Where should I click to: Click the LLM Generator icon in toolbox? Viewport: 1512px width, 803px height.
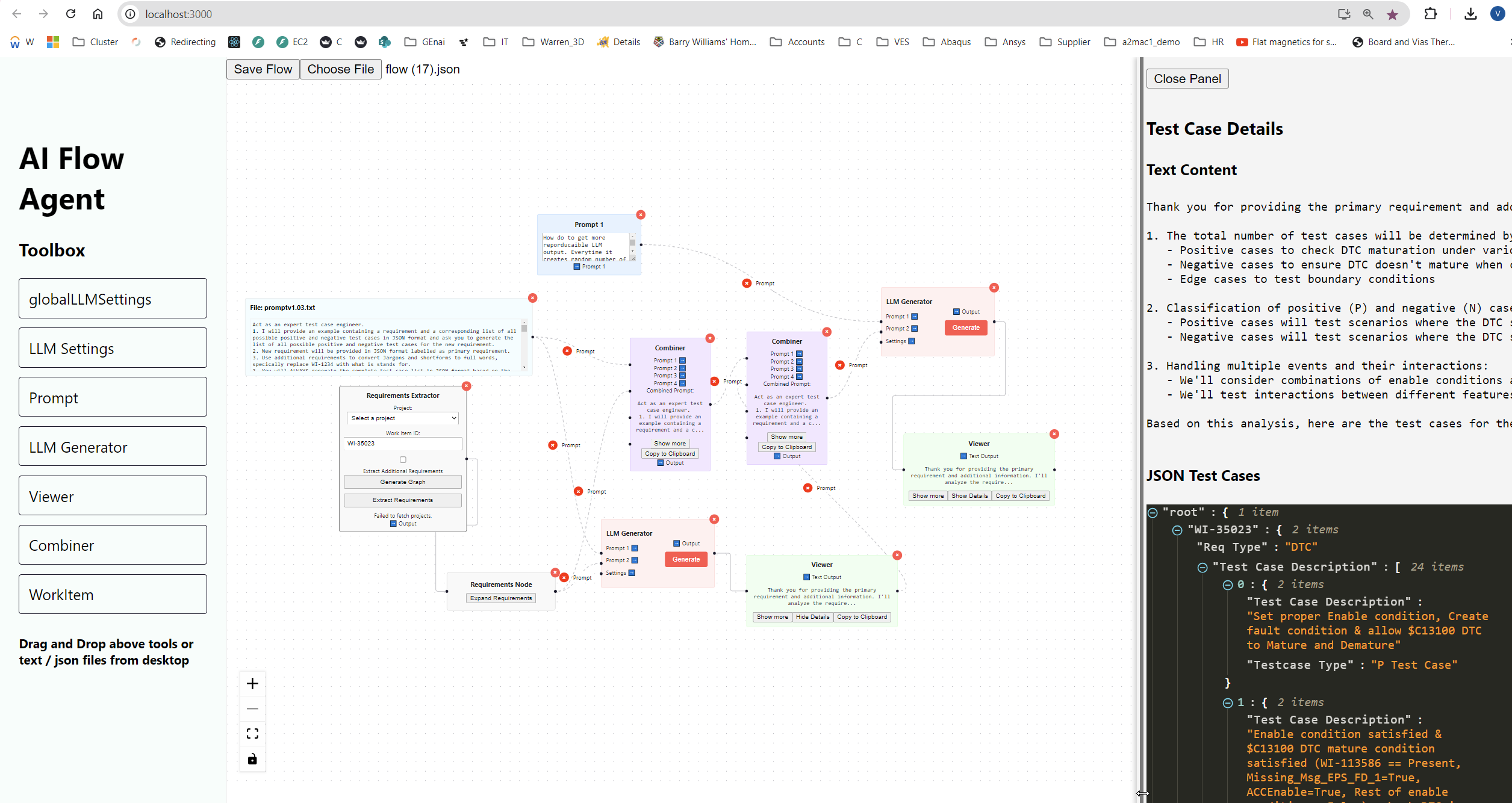click(112, 447)
